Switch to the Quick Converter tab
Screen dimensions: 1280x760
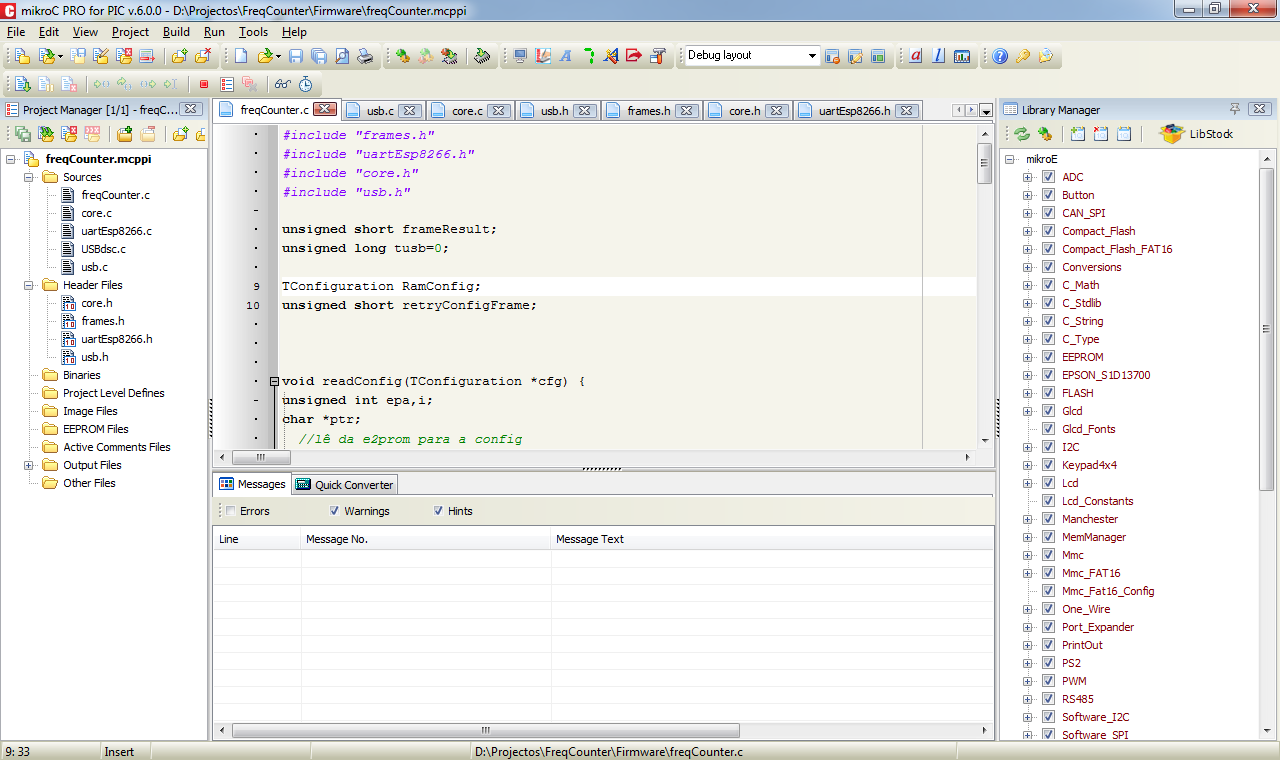coord(346,485)
